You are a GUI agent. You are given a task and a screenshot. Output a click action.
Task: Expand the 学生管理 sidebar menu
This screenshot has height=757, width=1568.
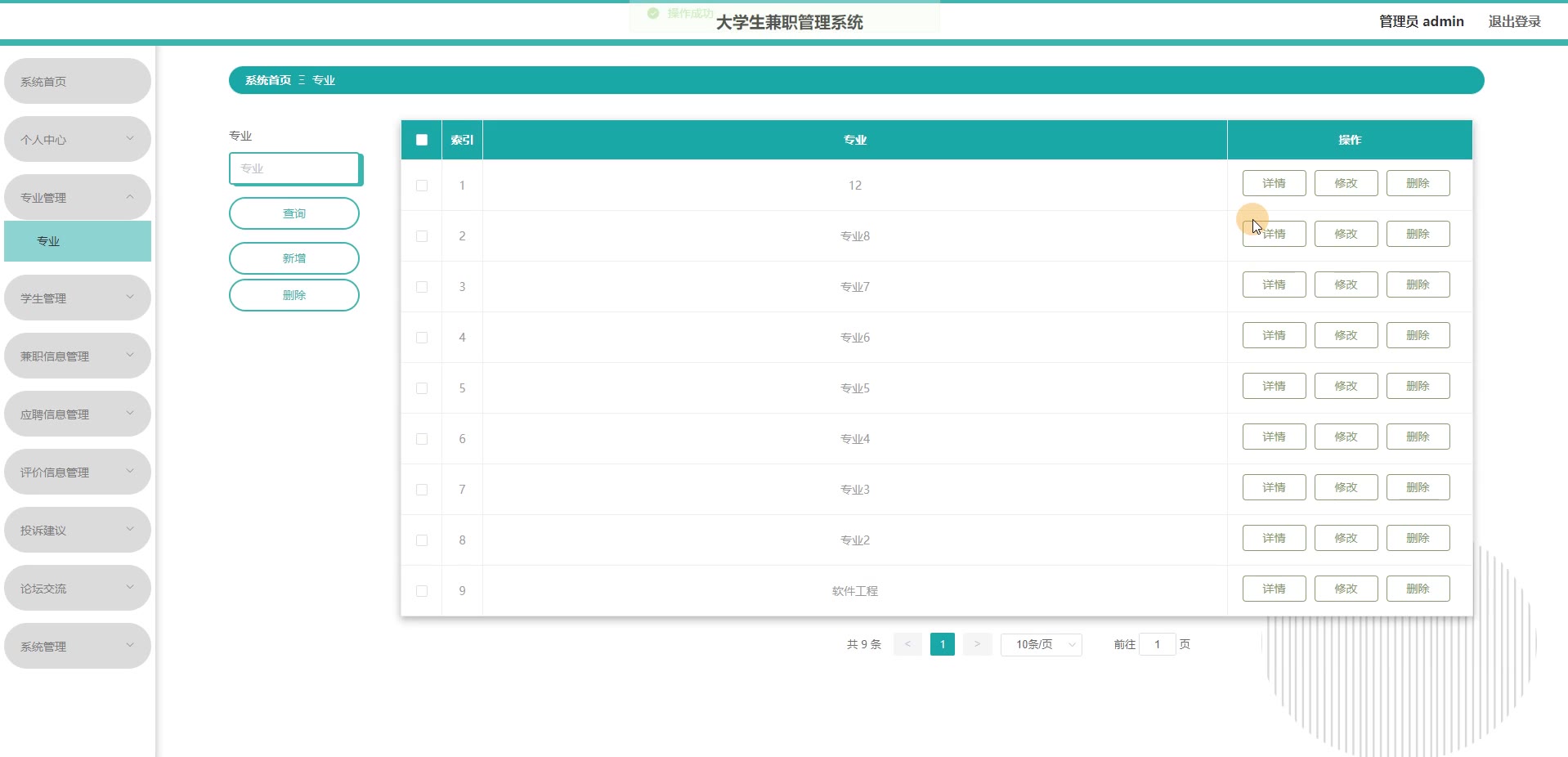(78, 298)
